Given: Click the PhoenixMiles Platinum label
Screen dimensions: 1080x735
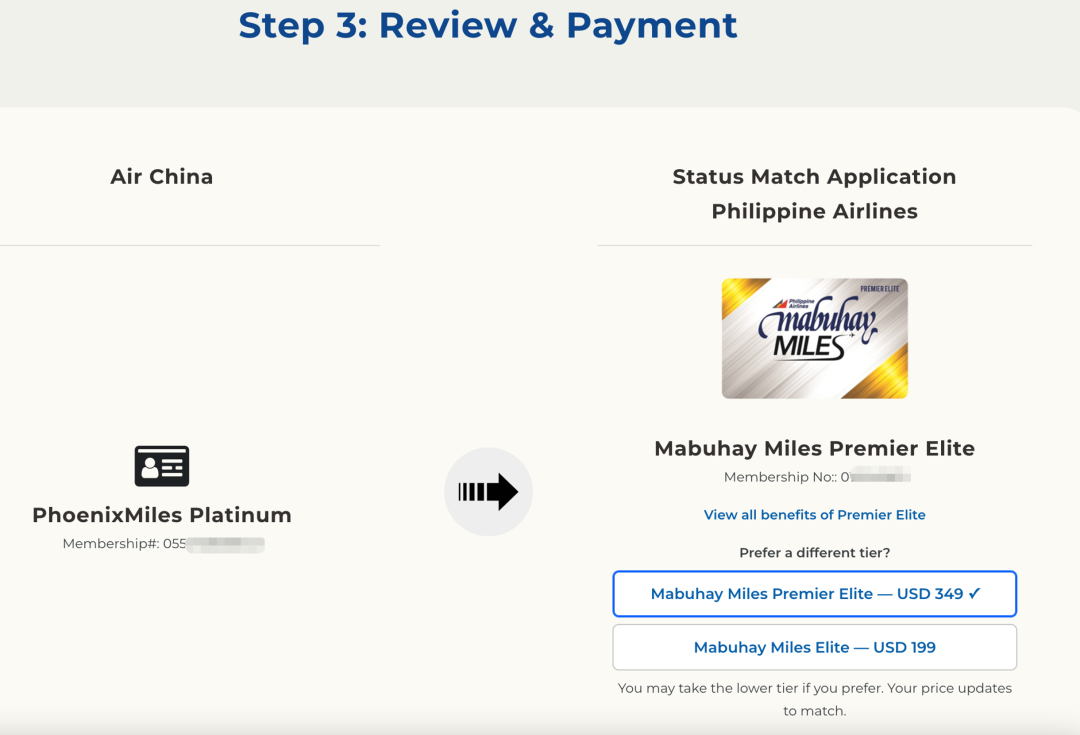Looking at the screenshot, I should click(162, 515).
